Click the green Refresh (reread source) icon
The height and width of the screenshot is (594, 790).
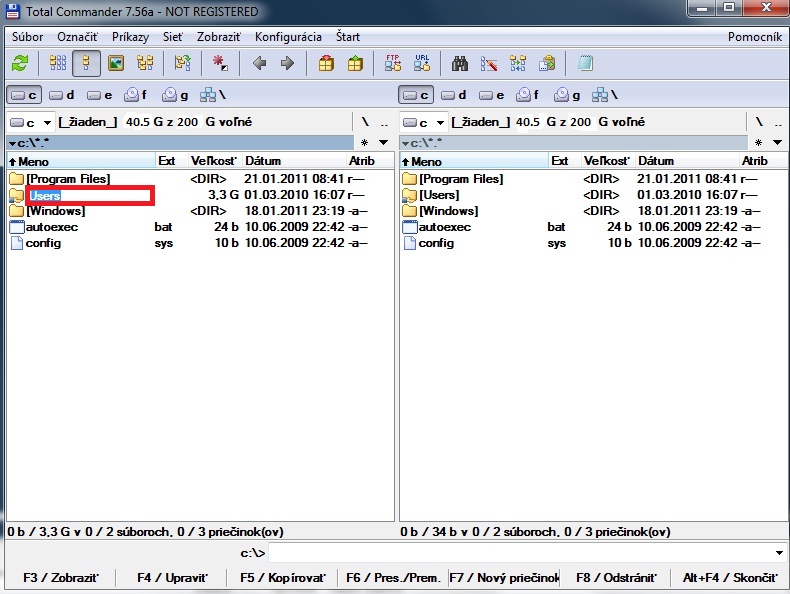click(x=20, y=63)
